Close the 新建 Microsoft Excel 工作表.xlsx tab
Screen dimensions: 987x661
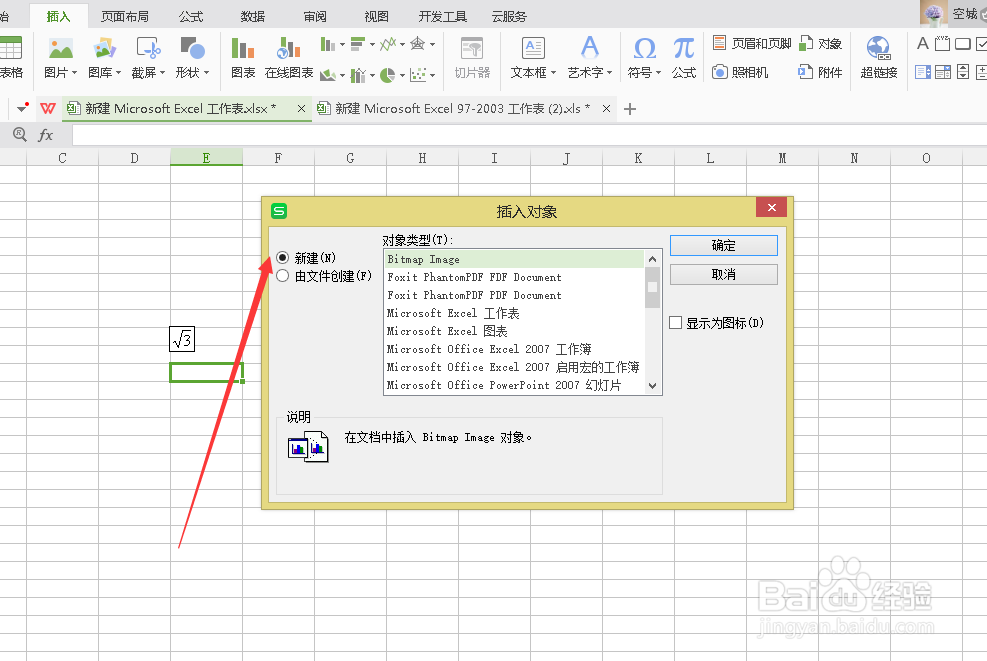[302, 108]
